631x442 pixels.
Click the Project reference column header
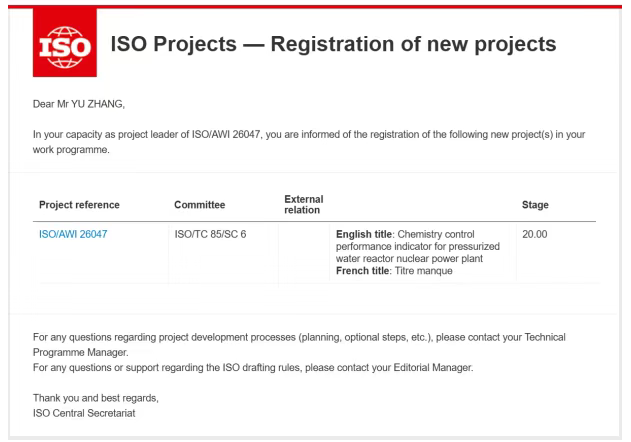pyautogui.click(x=79, y=205)
